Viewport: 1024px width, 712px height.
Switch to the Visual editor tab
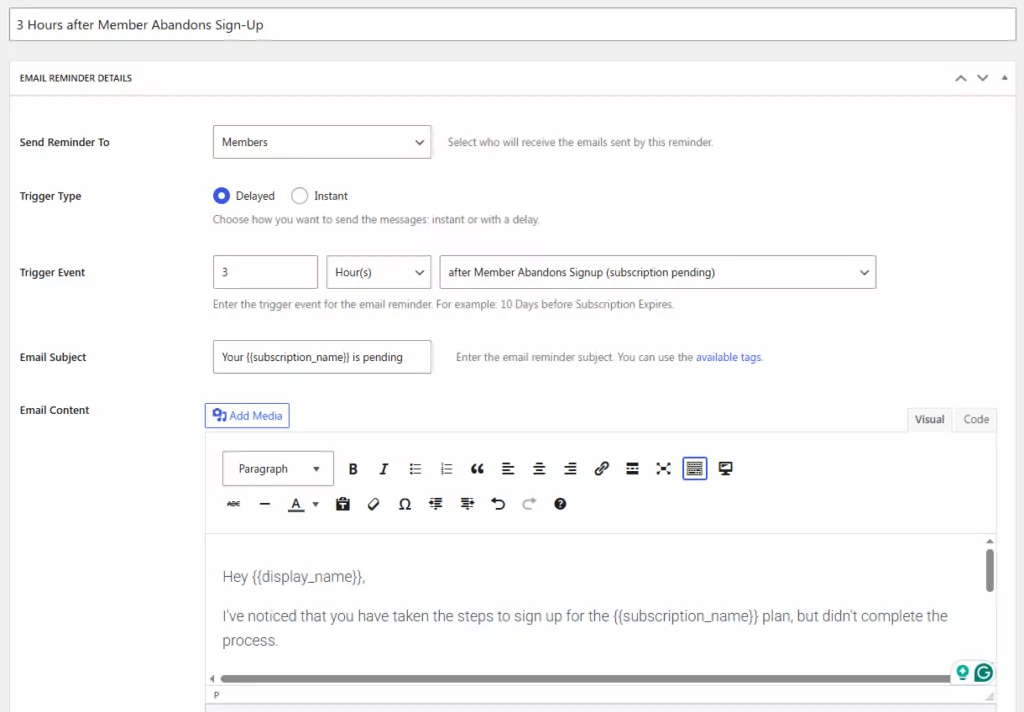929,419
